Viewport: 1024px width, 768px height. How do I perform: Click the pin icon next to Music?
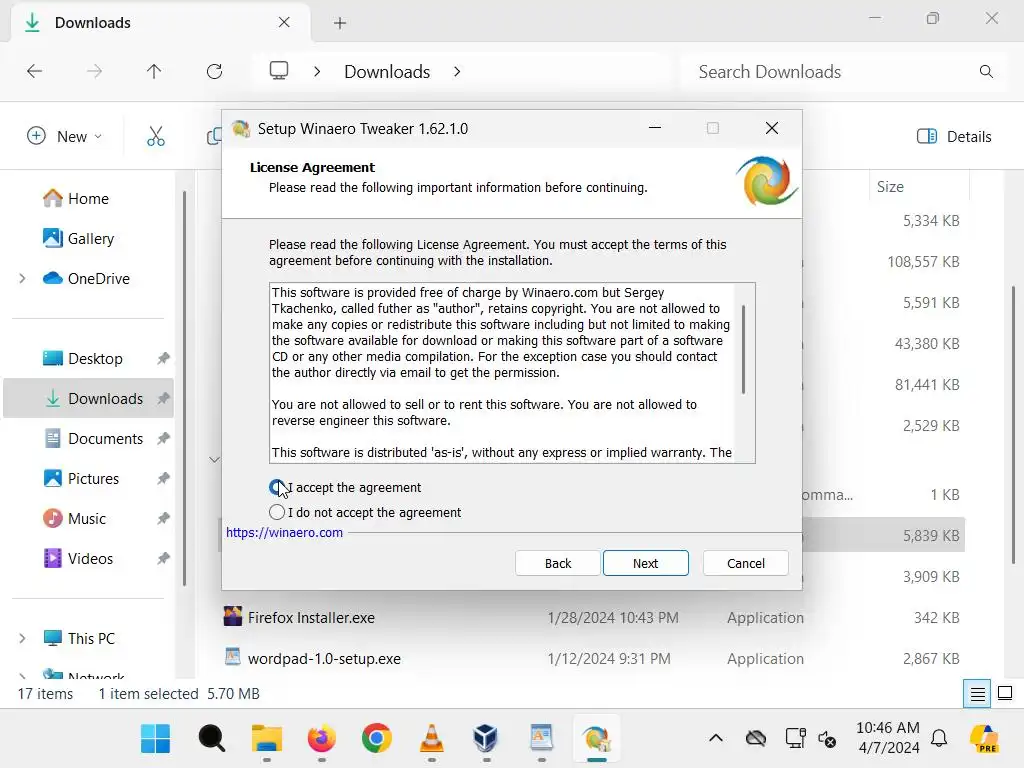[x=163, y=519]
